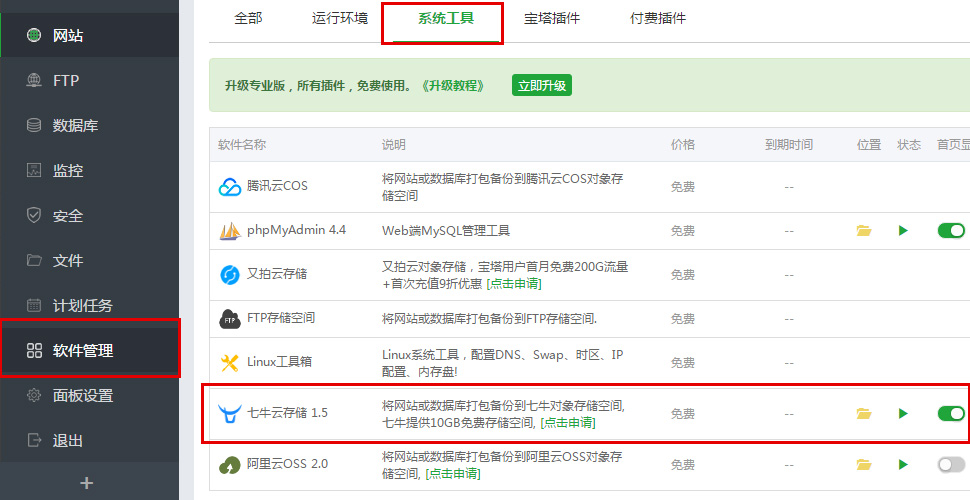
Task: Click the 七牛云存储 bull logo icon
Action: point(230,413)
